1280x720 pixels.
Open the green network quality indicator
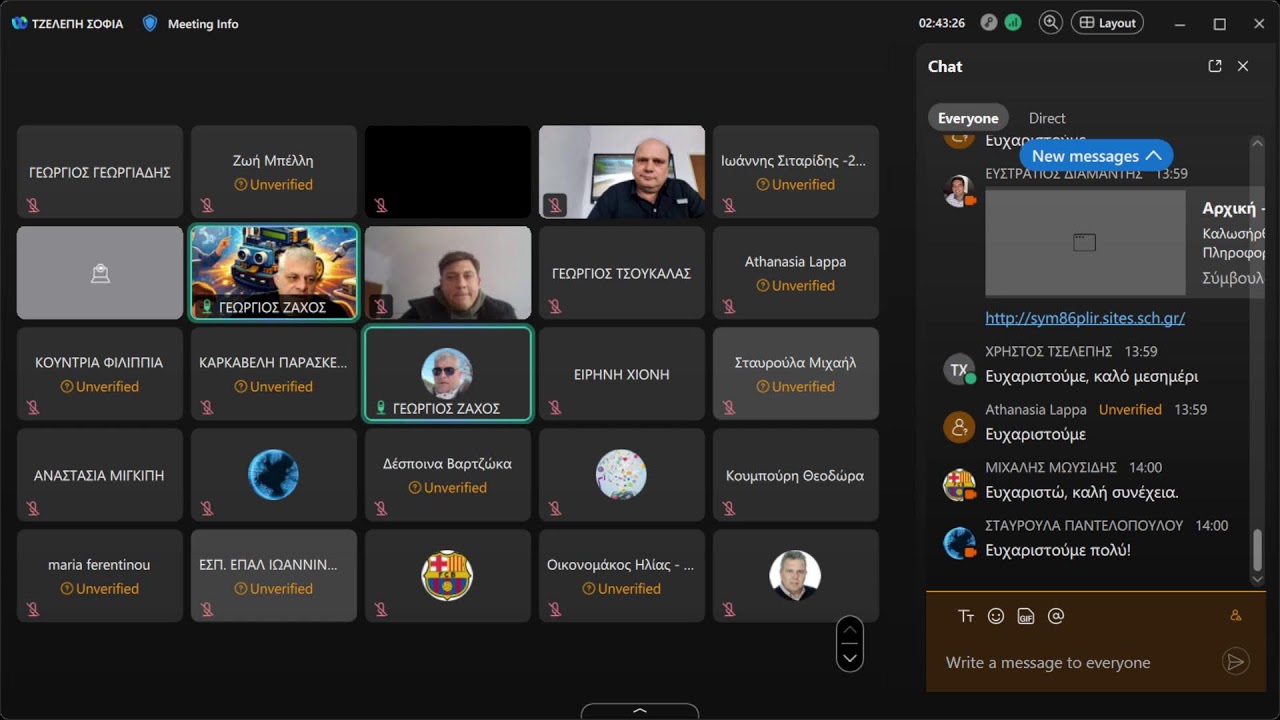[1013, 22]
